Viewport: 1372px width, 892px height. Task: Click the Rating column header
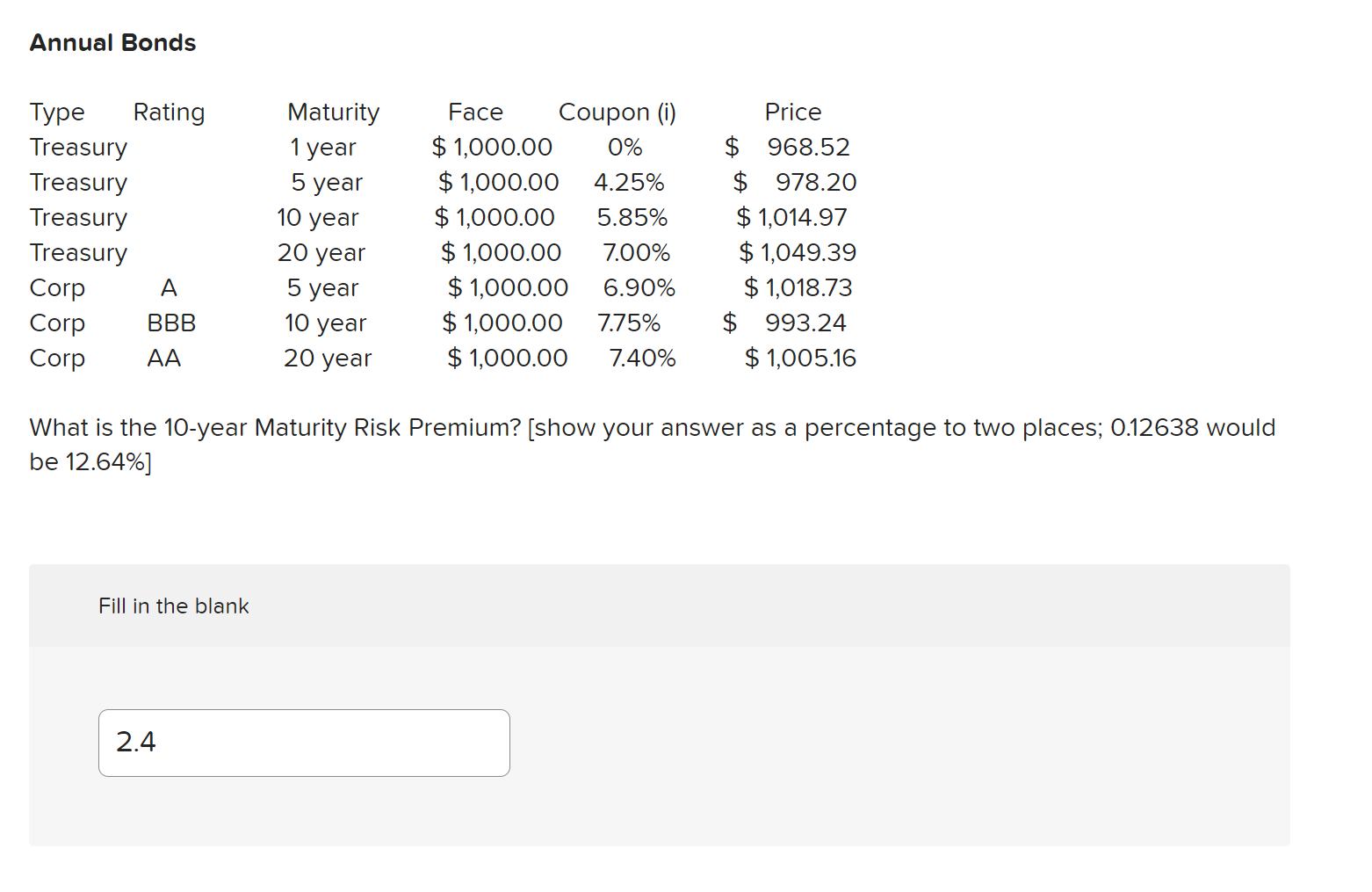pyautogui.click(x=169, y=112)
